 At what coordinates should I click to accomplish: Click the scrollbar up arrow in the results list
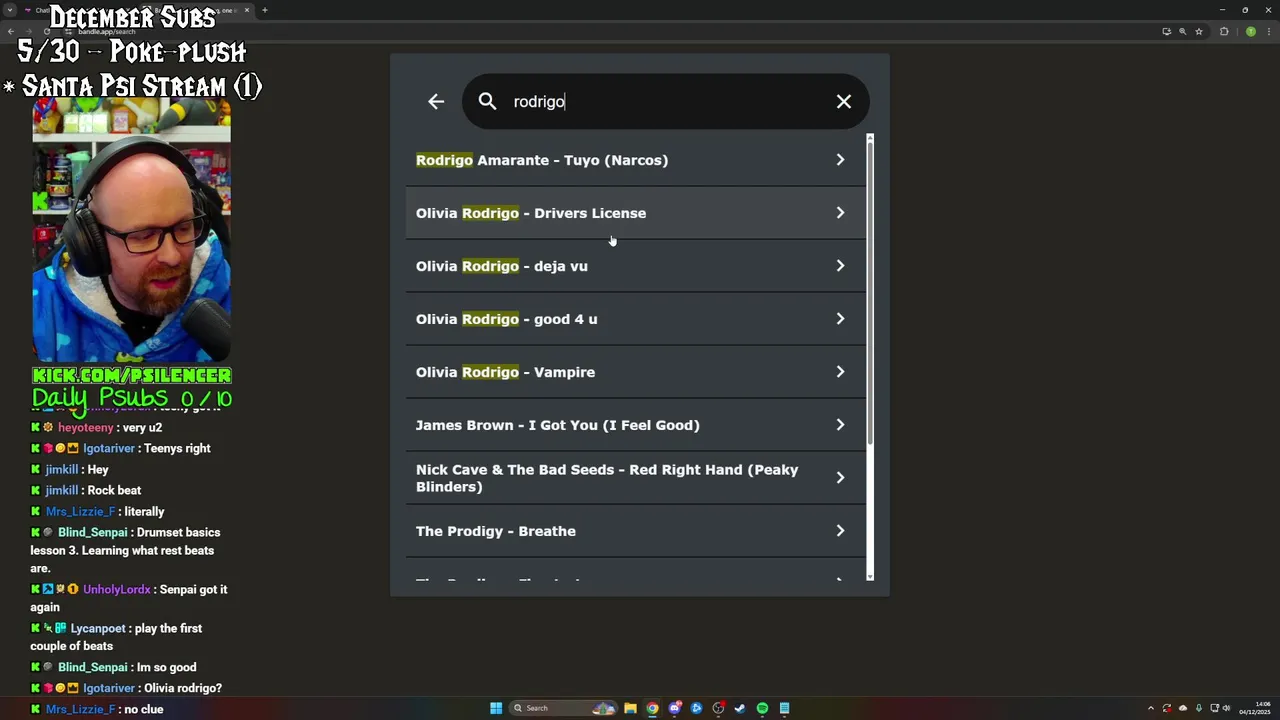pyautogui.click(x=870, y=137)
